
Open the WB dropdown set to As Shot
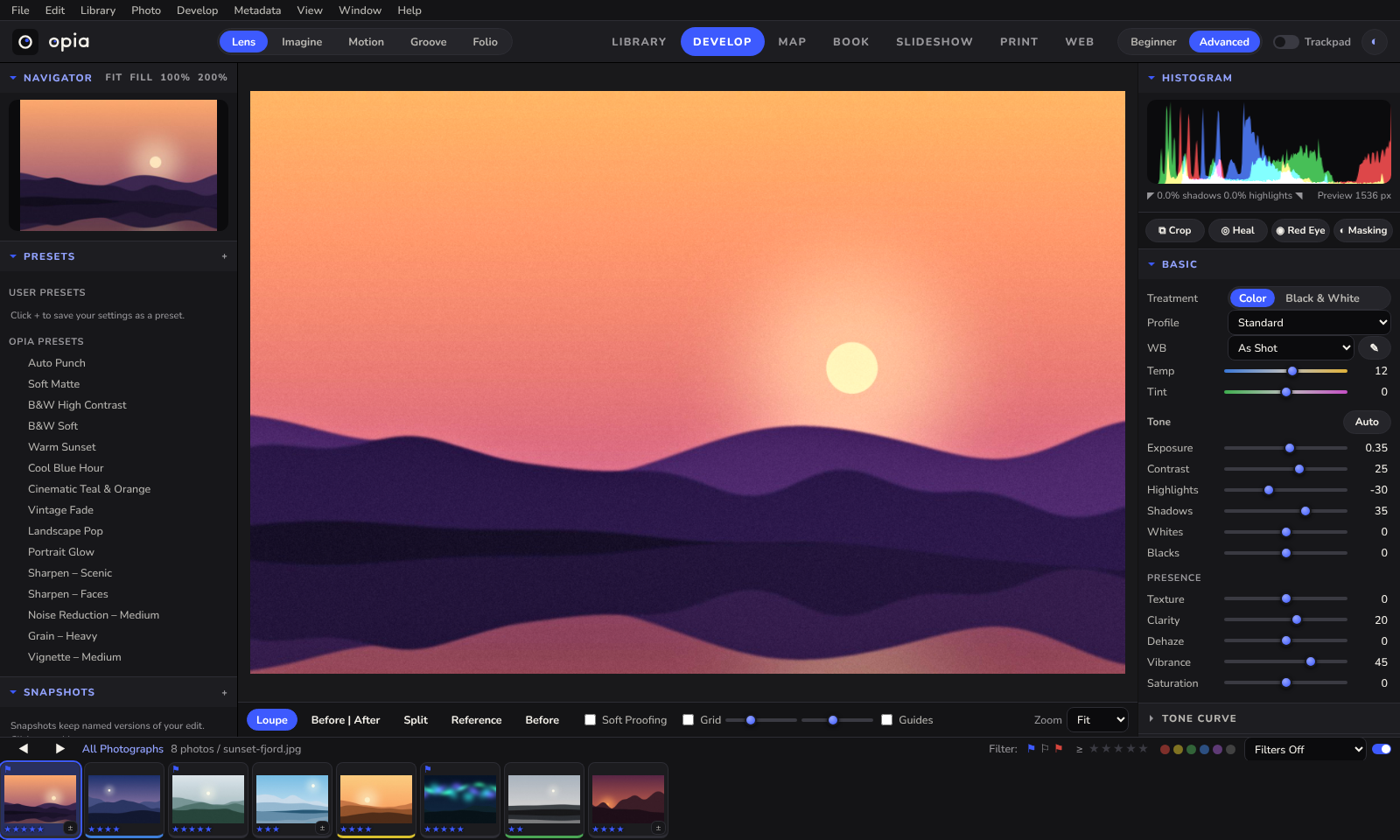pos(1291,348)
